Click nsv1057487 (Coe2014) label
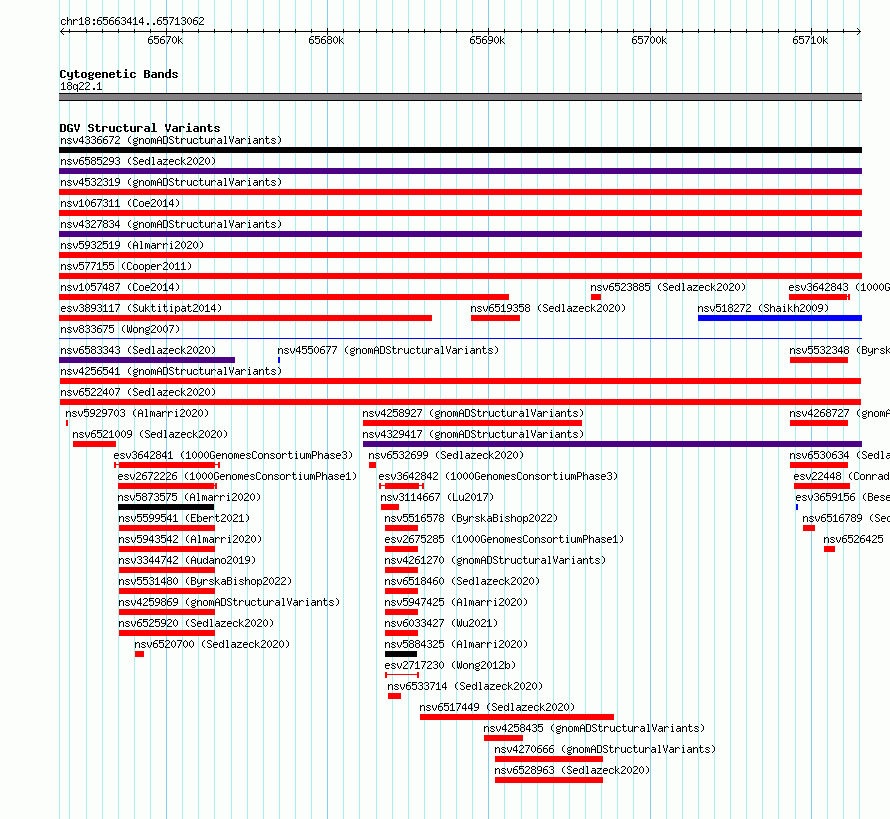890x819 pixels. click(120, 287)
